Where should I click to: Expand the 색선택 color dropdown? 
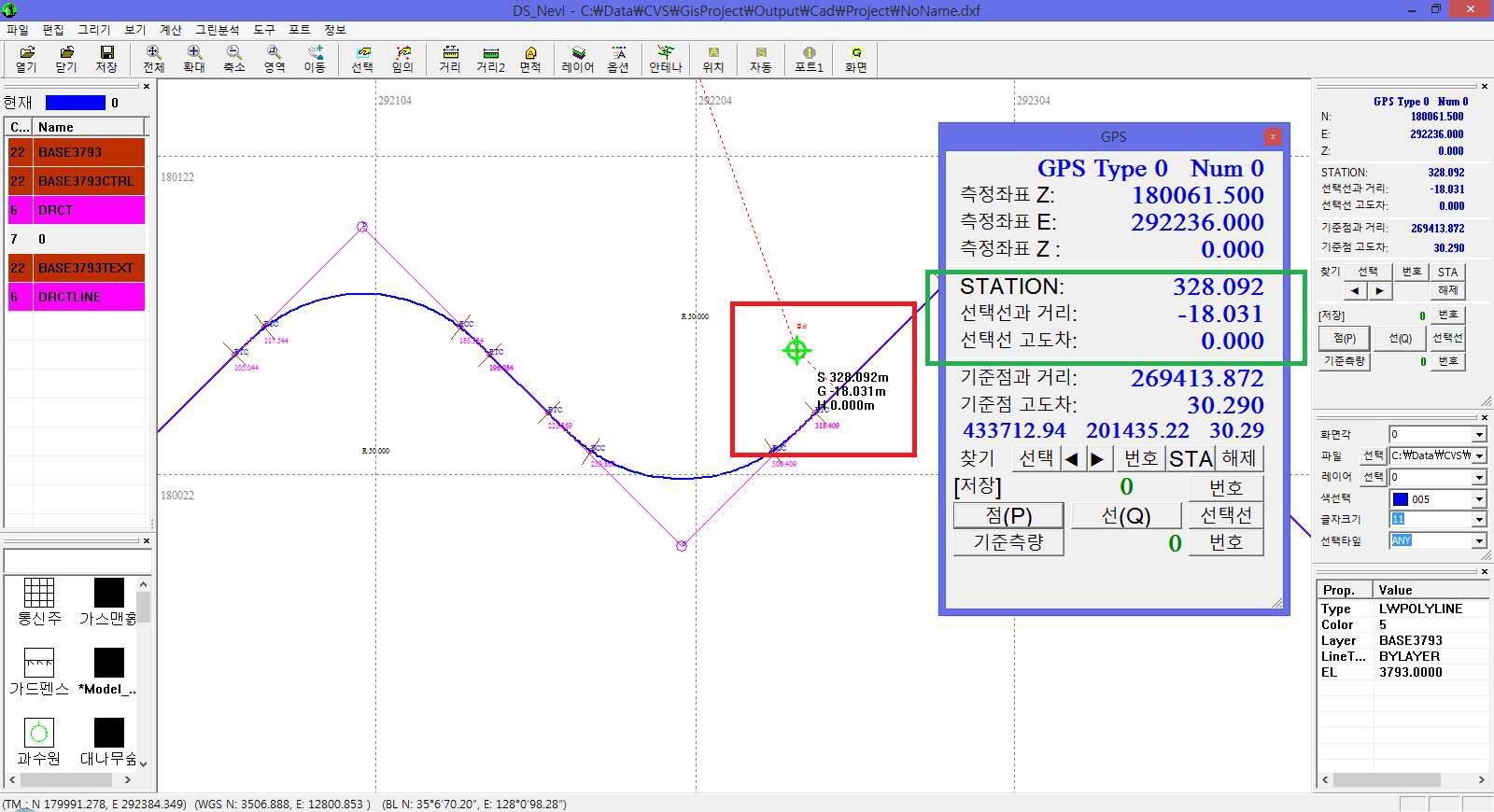1478,499
